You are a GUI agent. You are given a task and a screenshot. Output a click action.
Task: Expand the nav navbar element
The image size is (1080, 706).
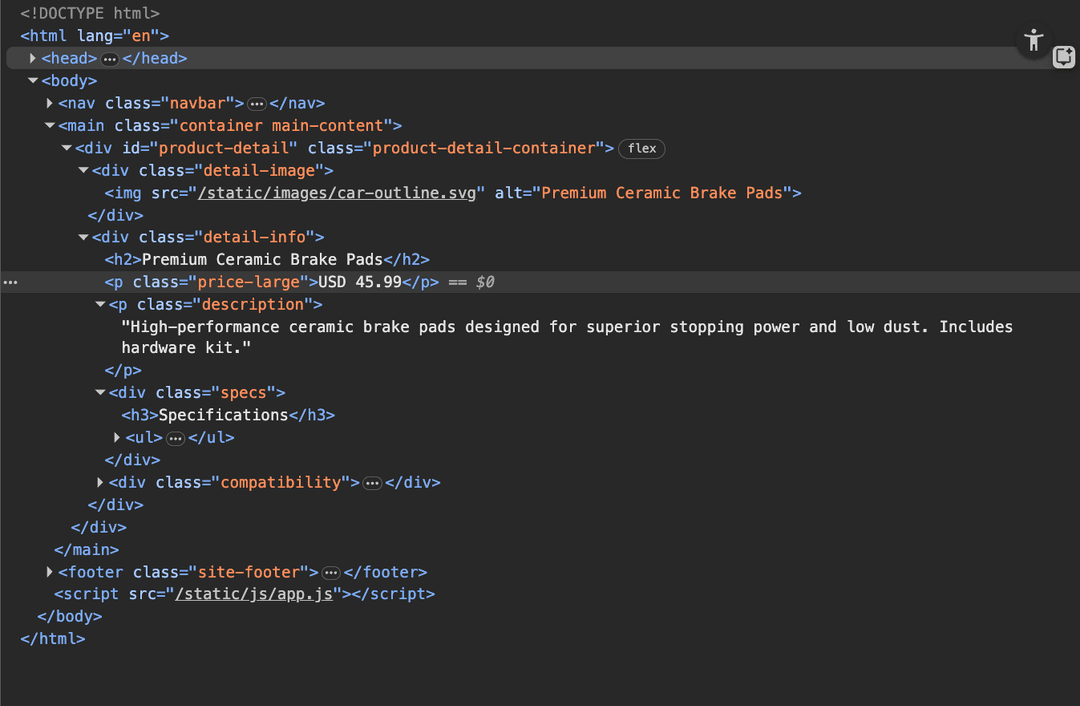click(x=50, y=103)
